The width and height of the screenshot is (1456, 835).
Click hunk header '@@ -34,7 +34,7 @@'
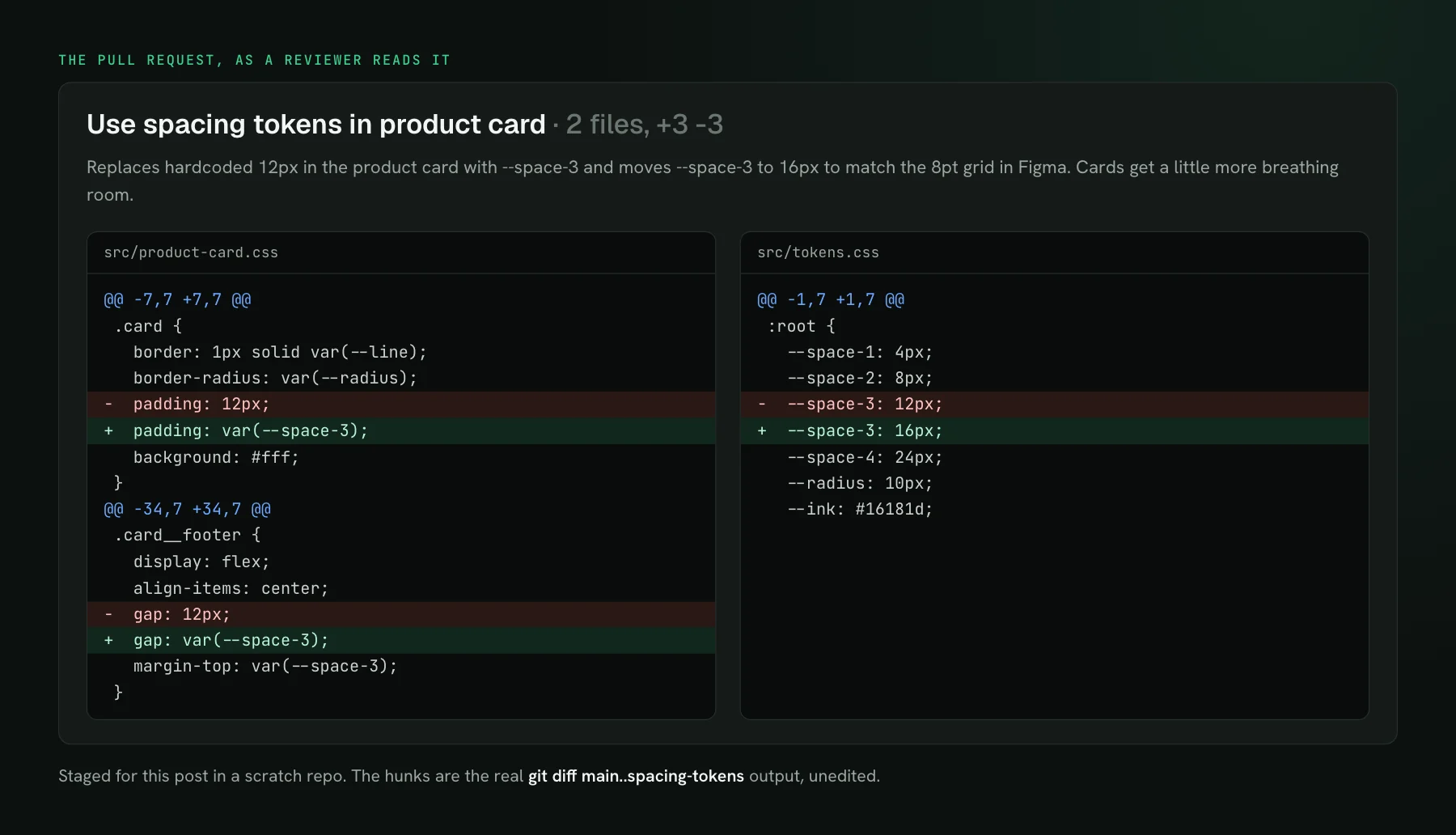pos(187,509)
